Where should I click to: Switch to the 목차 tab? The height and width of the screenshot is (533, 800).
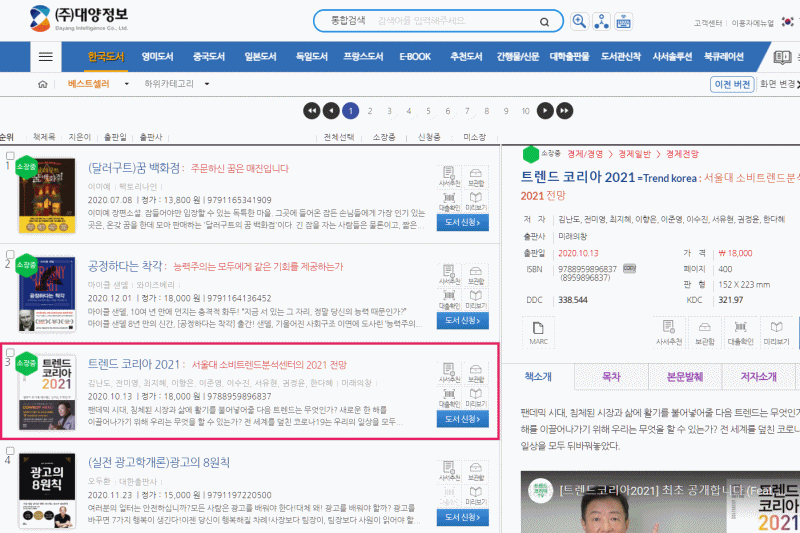click(609, 377)
